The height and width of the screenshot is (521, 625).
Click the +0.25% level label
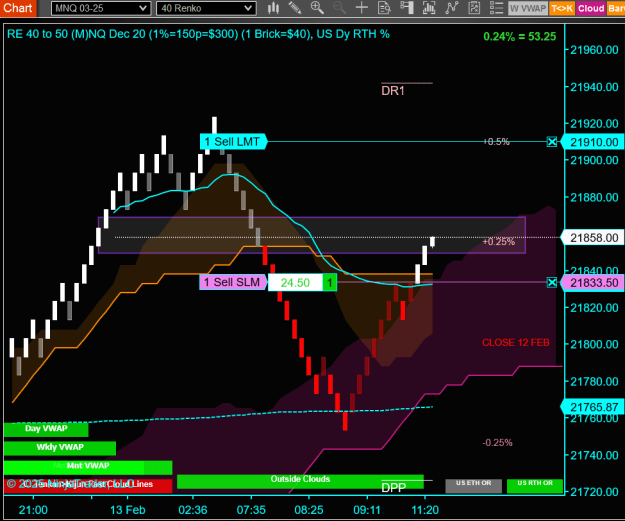coord(499,242)
